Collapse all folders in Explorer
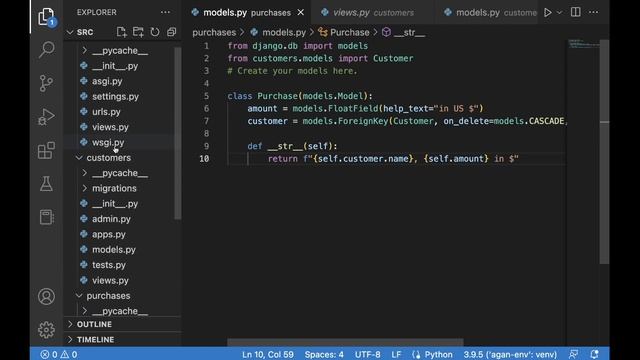The width and height of the screenshot is (640, 360). coord(171,32)
